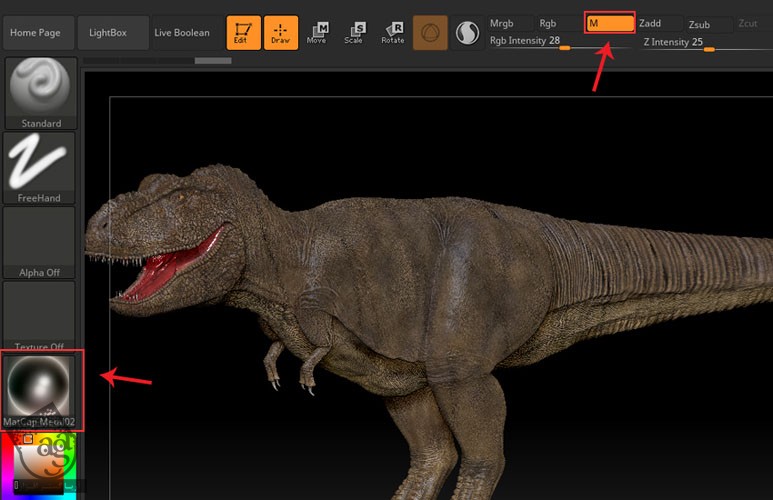This screenshot has height=500, width=773.
Task: Click the half-shaded sculptris sphere icon
Action: [x=467, y=33]
